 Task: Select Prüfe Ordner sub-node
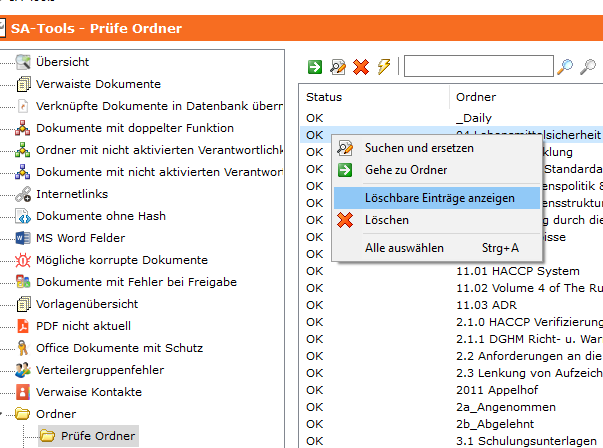(98, 436)
